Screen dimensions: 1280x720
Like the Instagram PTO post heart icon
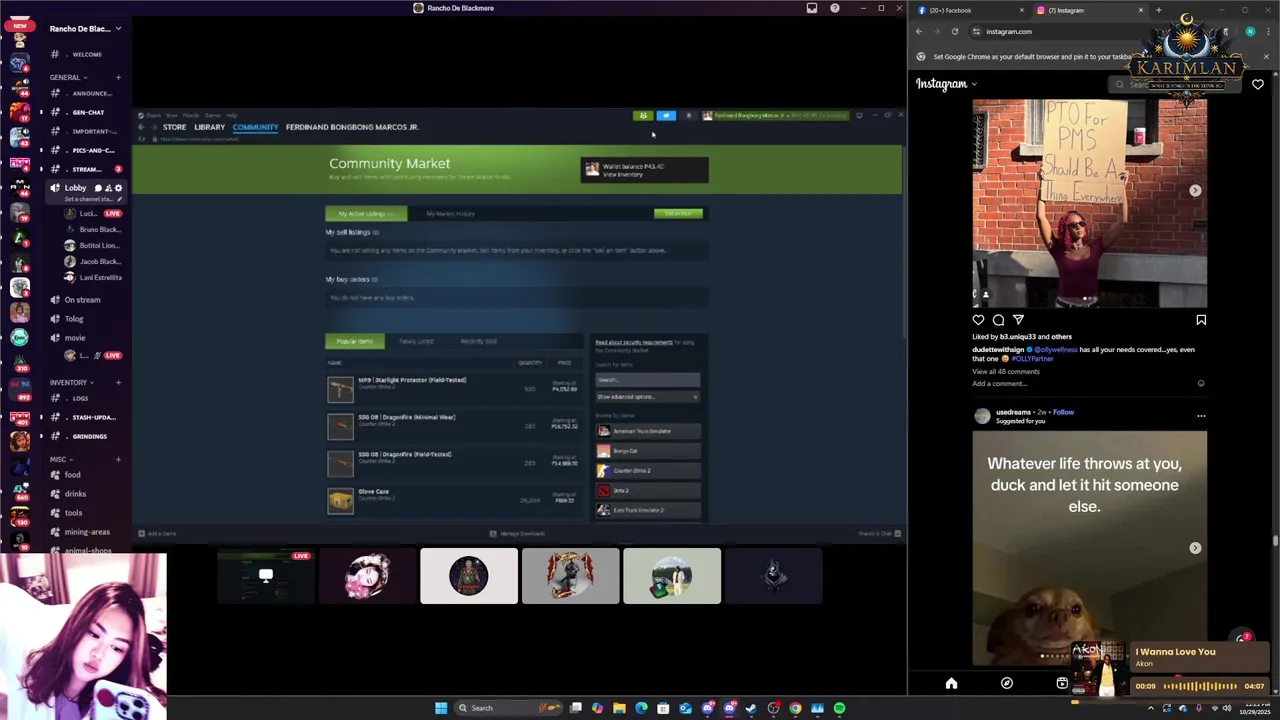tap(978, 320)
